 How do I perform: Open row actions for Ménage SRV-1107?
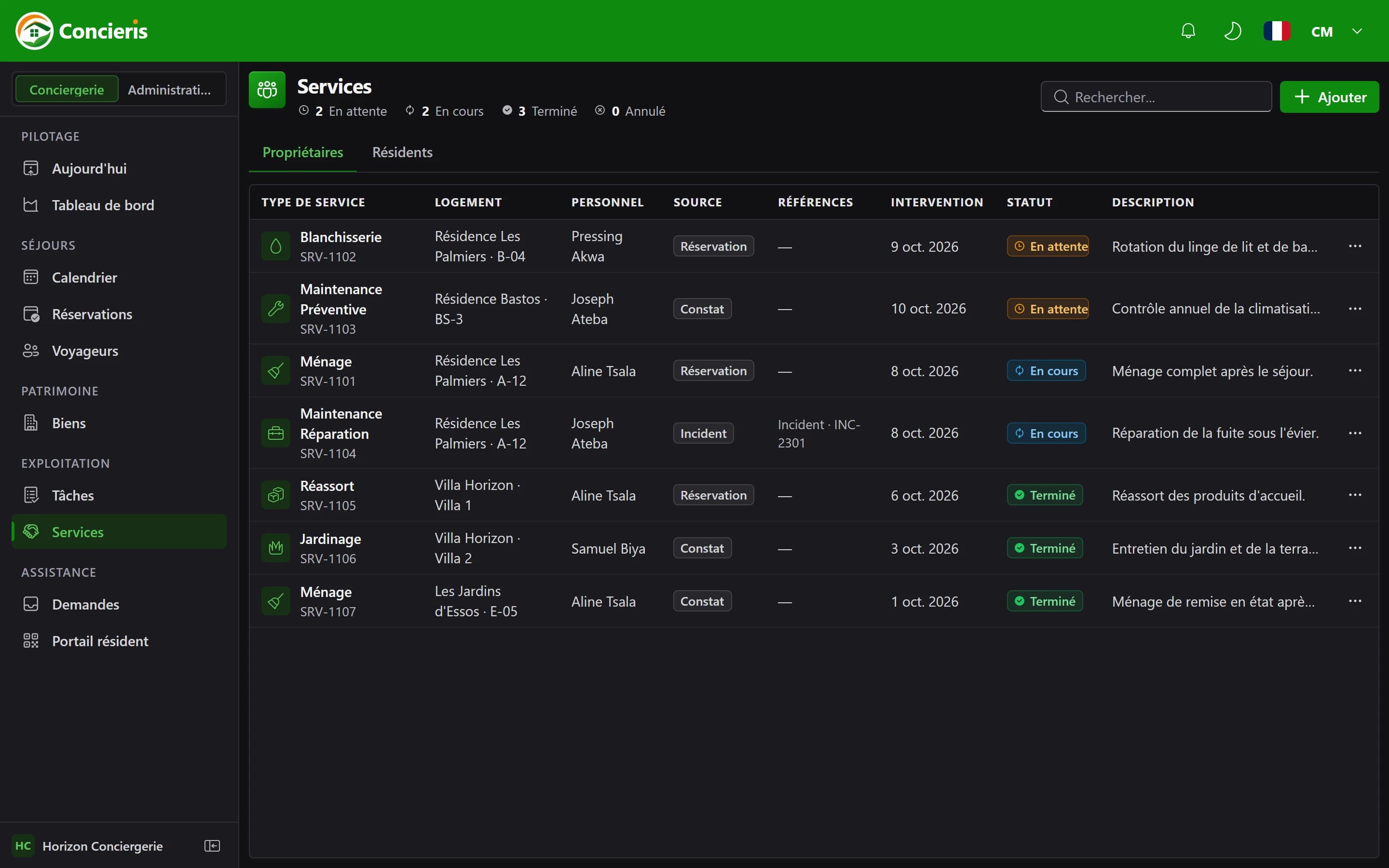click(1355, 601)
